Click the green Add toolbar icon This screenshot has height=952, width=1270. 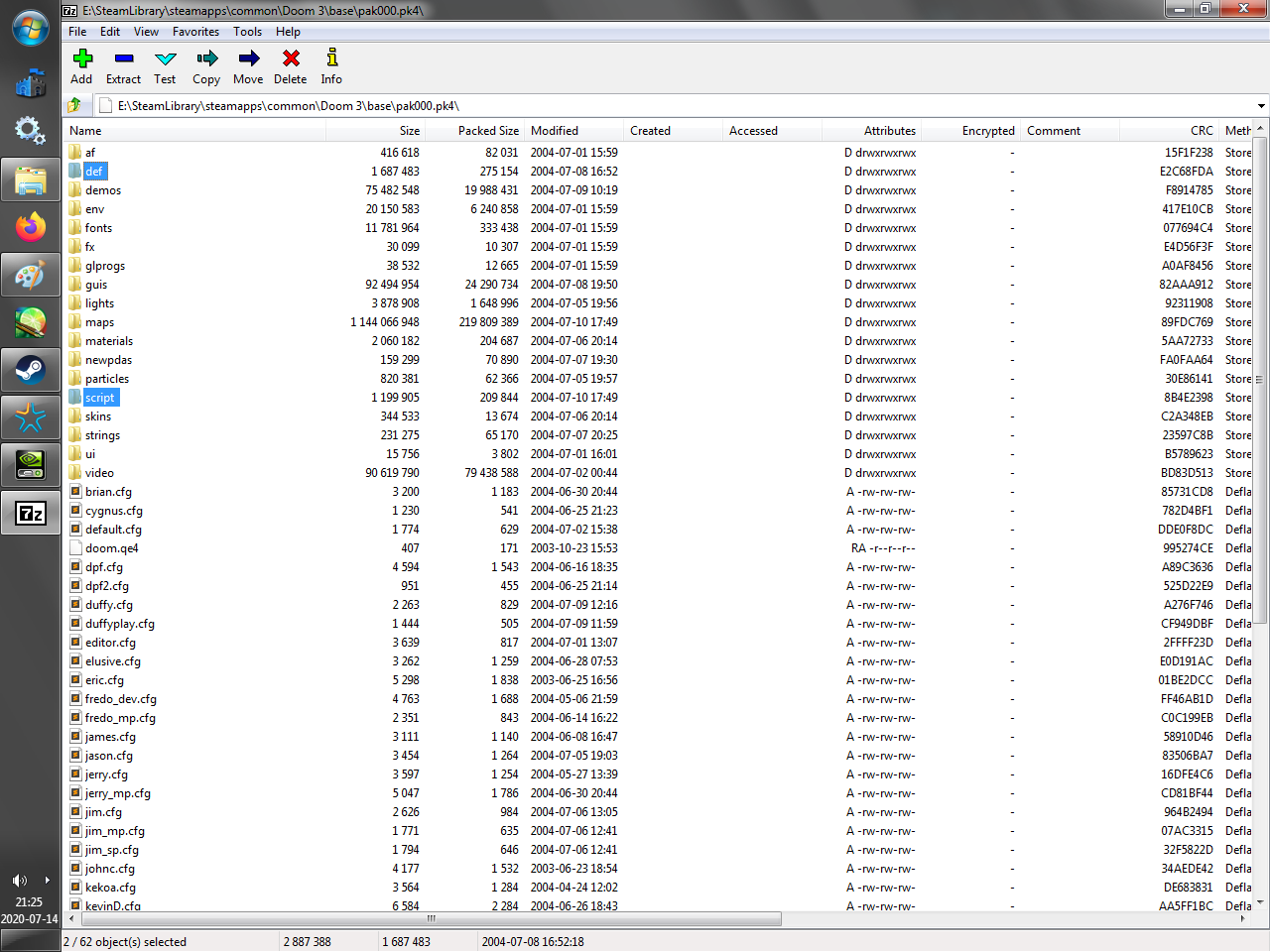coord(82,59)
